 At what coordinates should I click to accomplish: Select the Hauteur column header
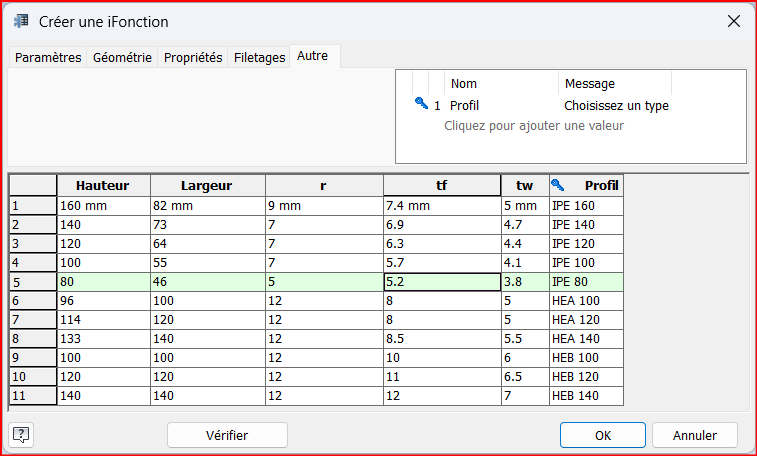pos(103,185)
